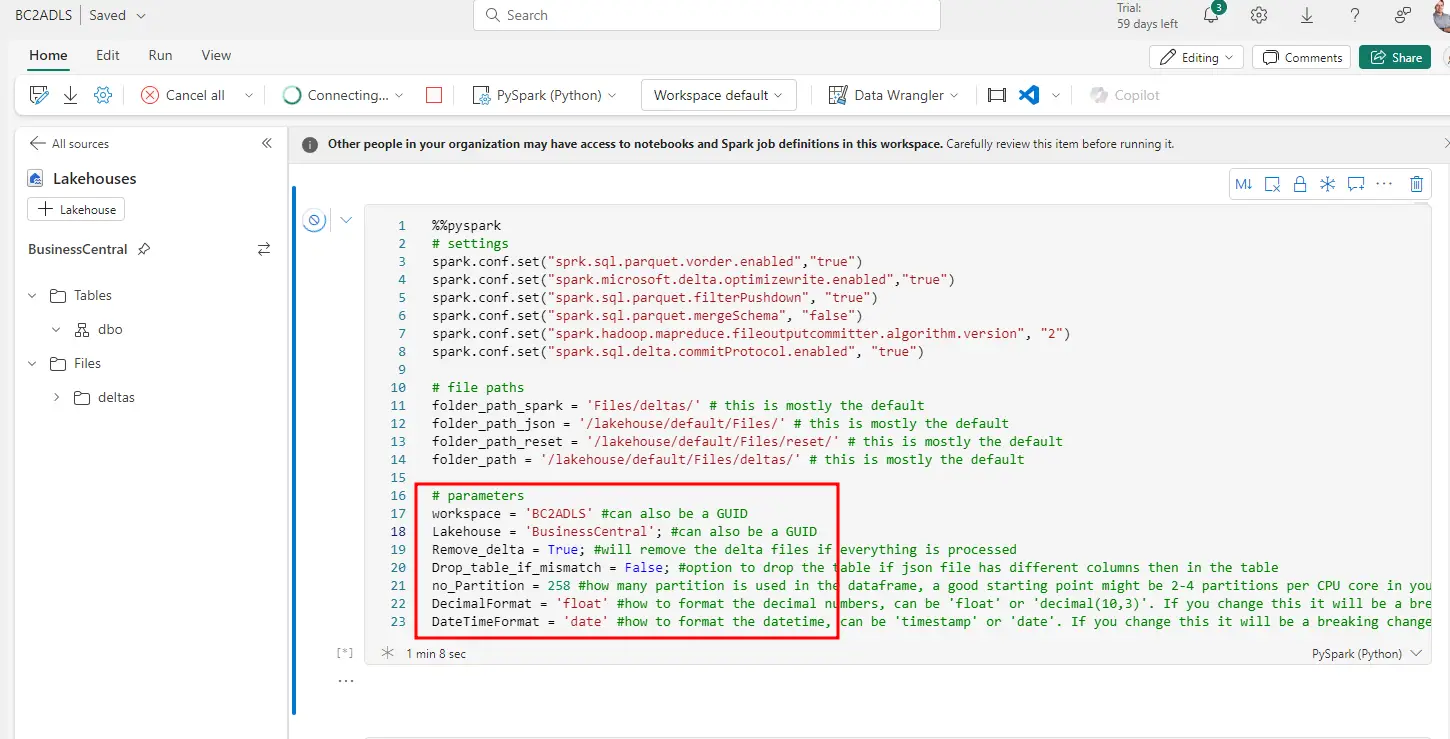The height and width of the screenshot is (739, 1450).
Task: Open the help question mark
Action: 1355,15
